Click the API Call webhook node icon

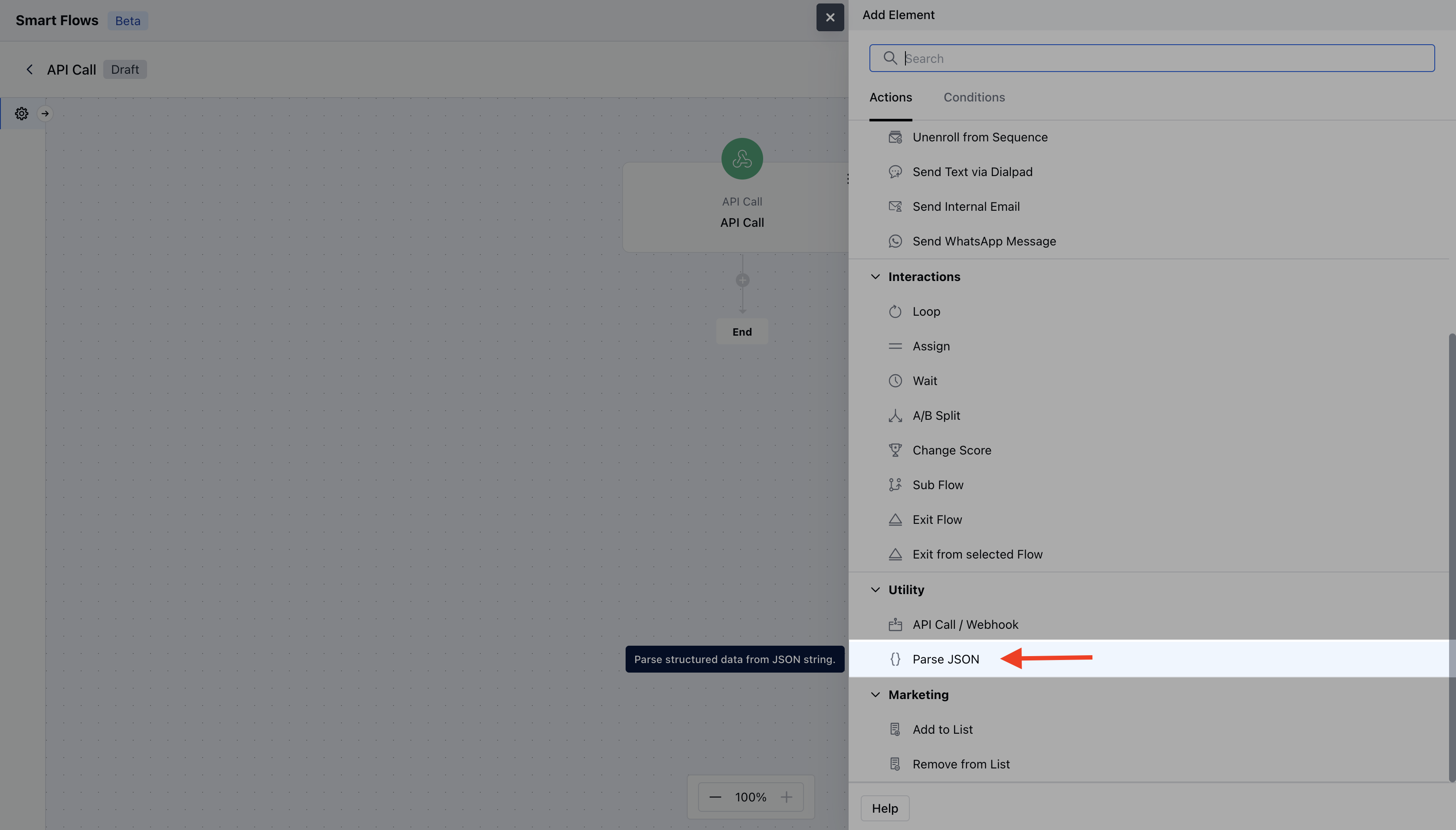[741, 159]
